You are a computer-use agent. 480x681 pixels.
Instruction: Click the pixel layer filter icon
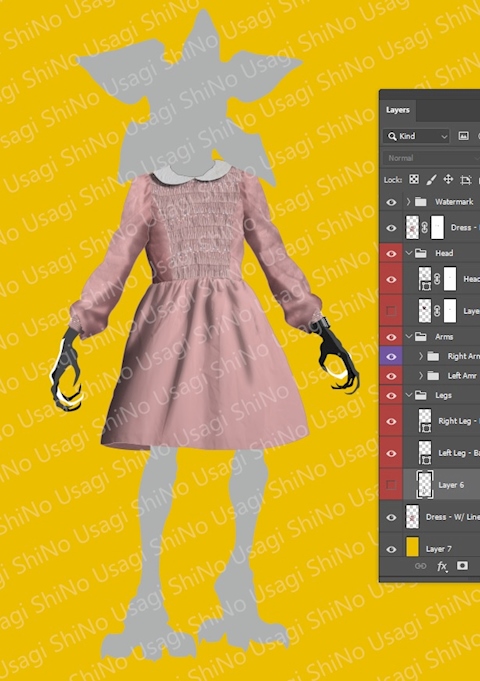[x=463, y=136]
